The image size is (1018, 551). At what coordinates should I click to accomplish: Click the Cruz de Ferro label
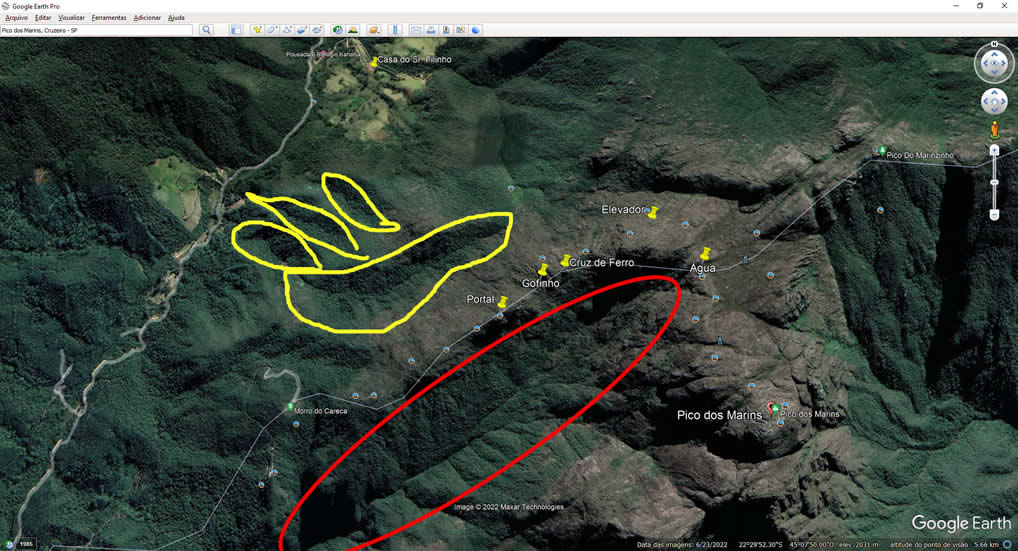(601, 263)
